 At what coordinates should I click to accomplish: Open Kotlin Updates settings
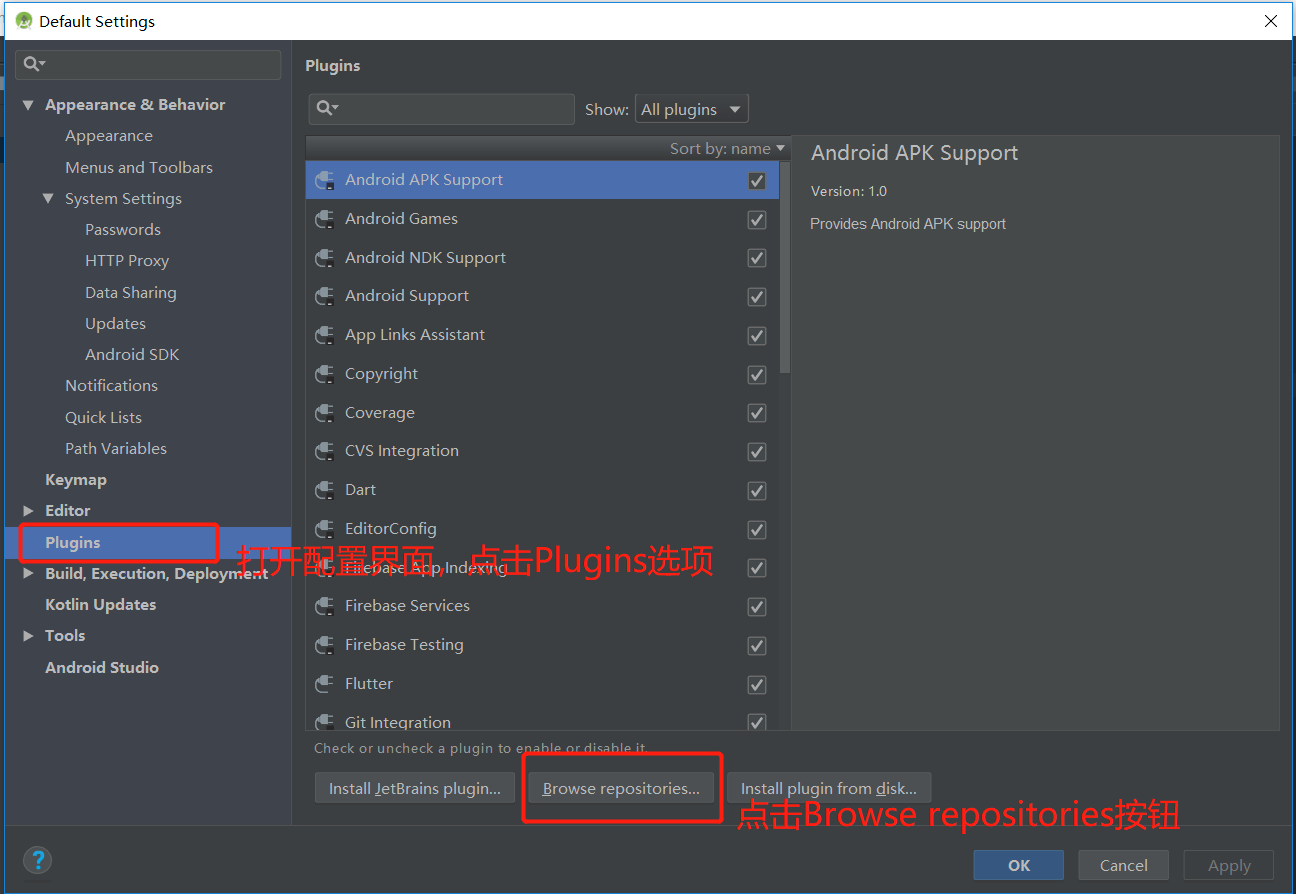pyautogui.click(x=101, y=605)
